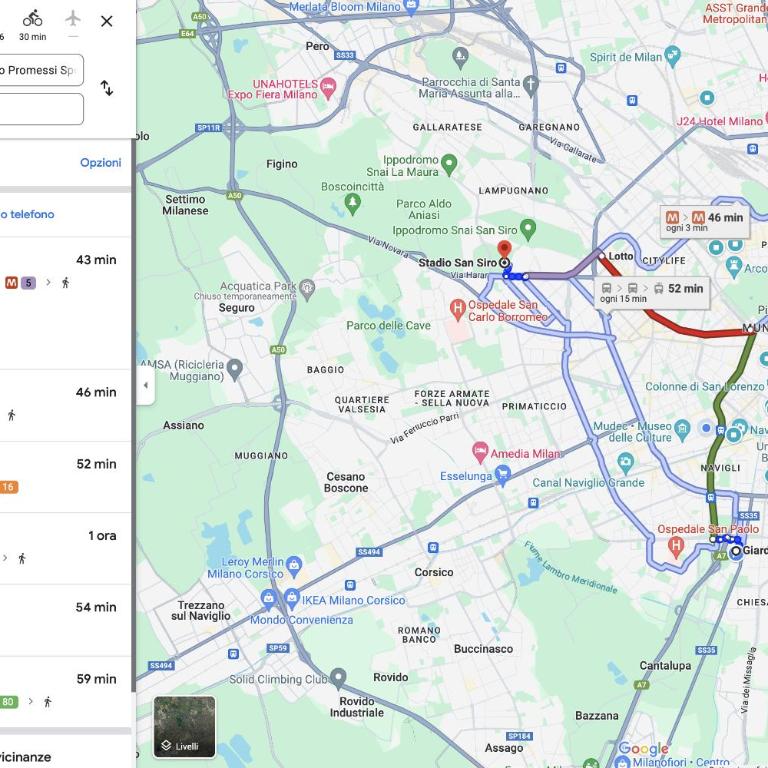Click Leroy Merlin Milano Corsico marker
Image resolution: width=768 pixels, height=768 pixels.
point(294,566)
